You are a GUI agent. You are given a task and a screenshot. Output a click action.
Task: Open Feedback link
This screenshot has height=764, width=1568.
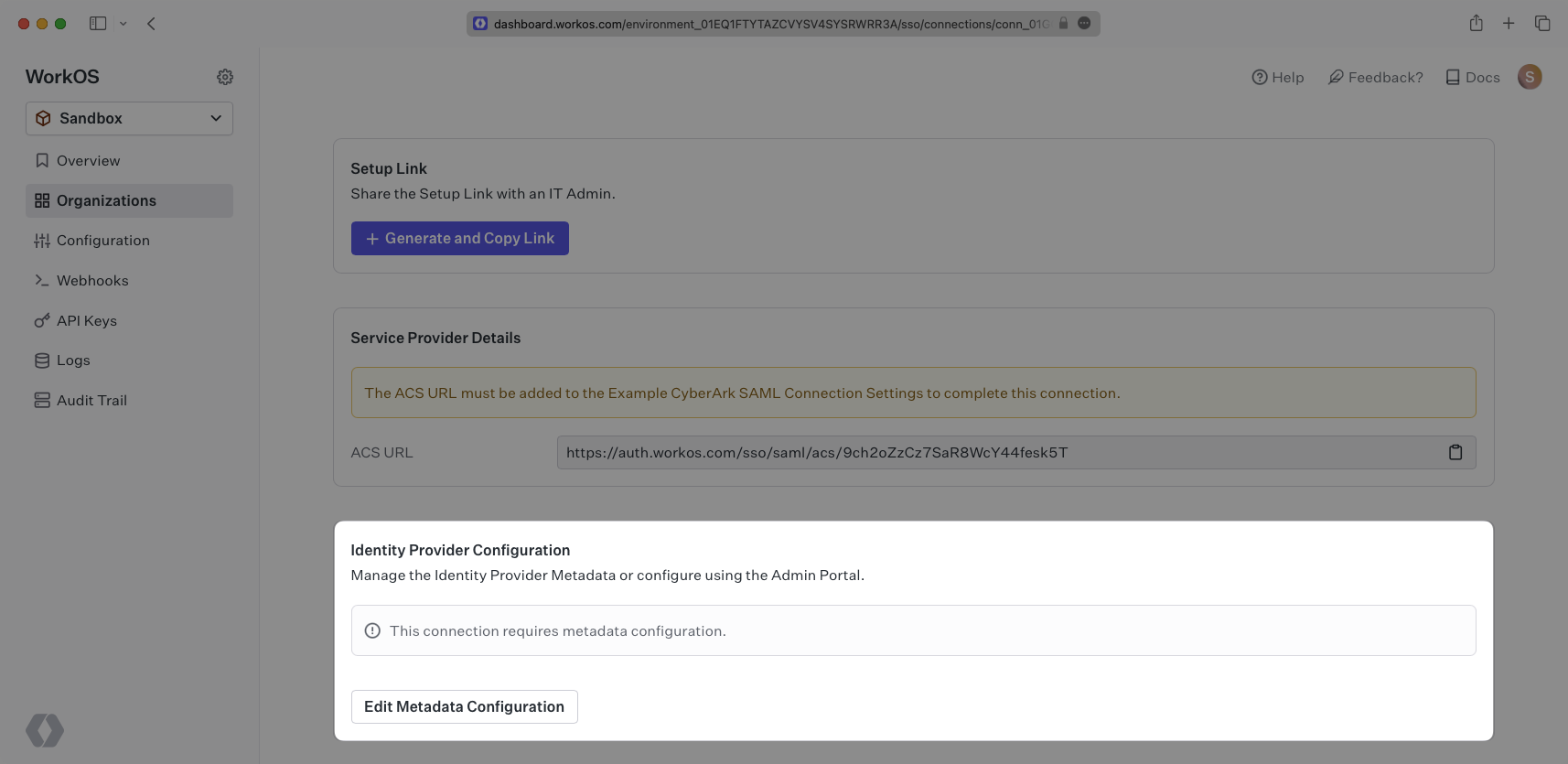coord(1376,77)
